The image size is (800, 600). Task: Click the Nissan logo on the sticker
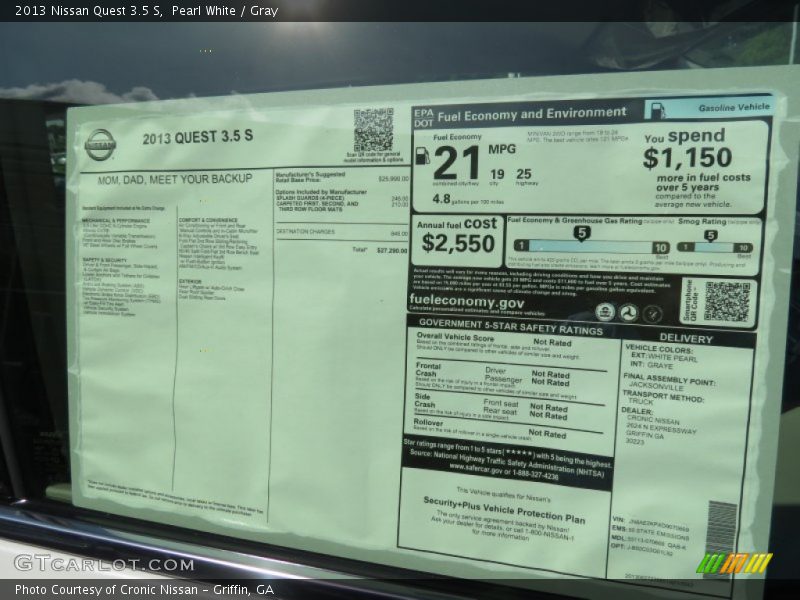(x=100, y=145)
